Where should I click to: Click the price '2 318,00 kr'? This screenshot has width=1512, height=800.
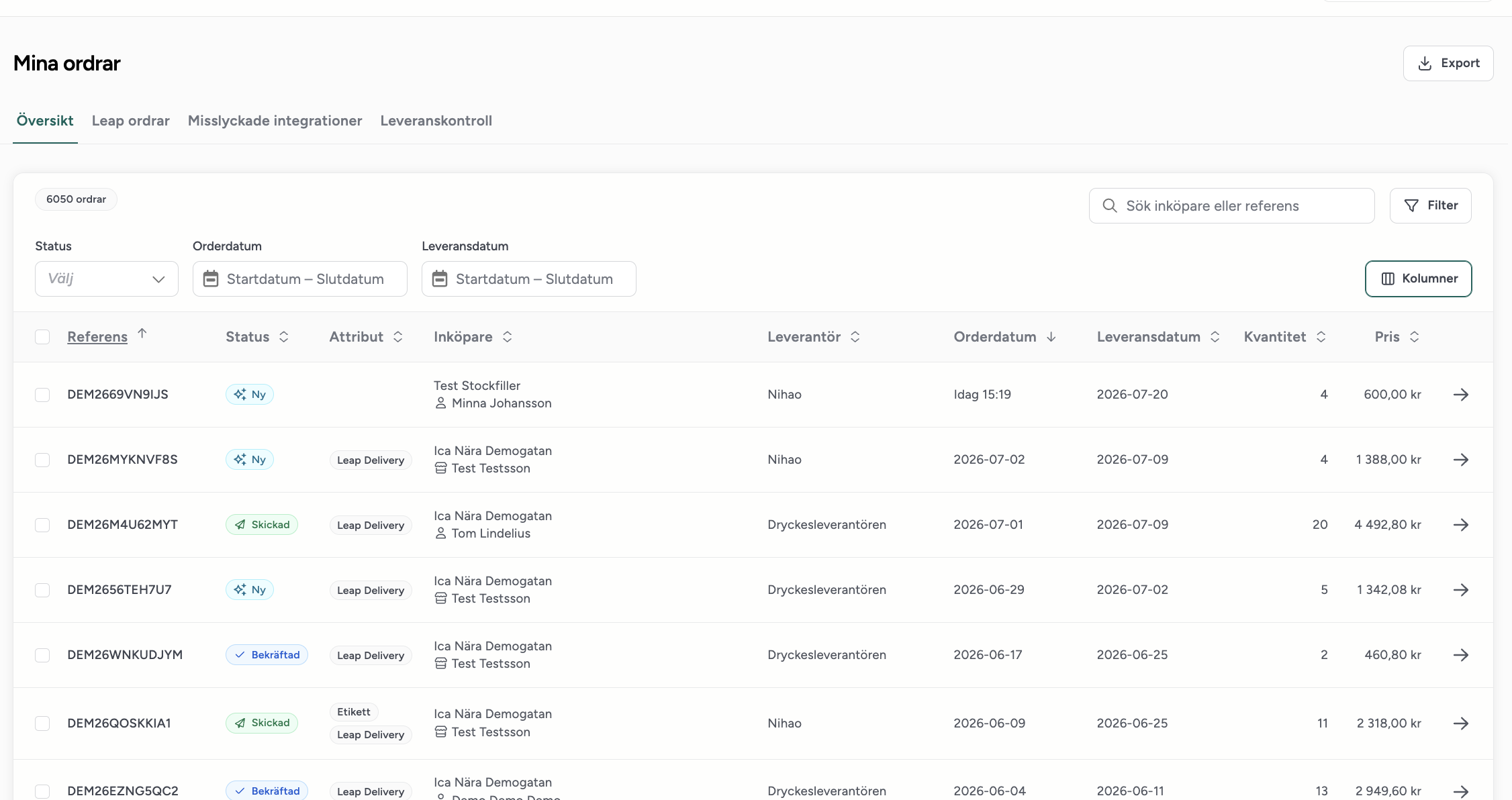[x=1389, y=723]
